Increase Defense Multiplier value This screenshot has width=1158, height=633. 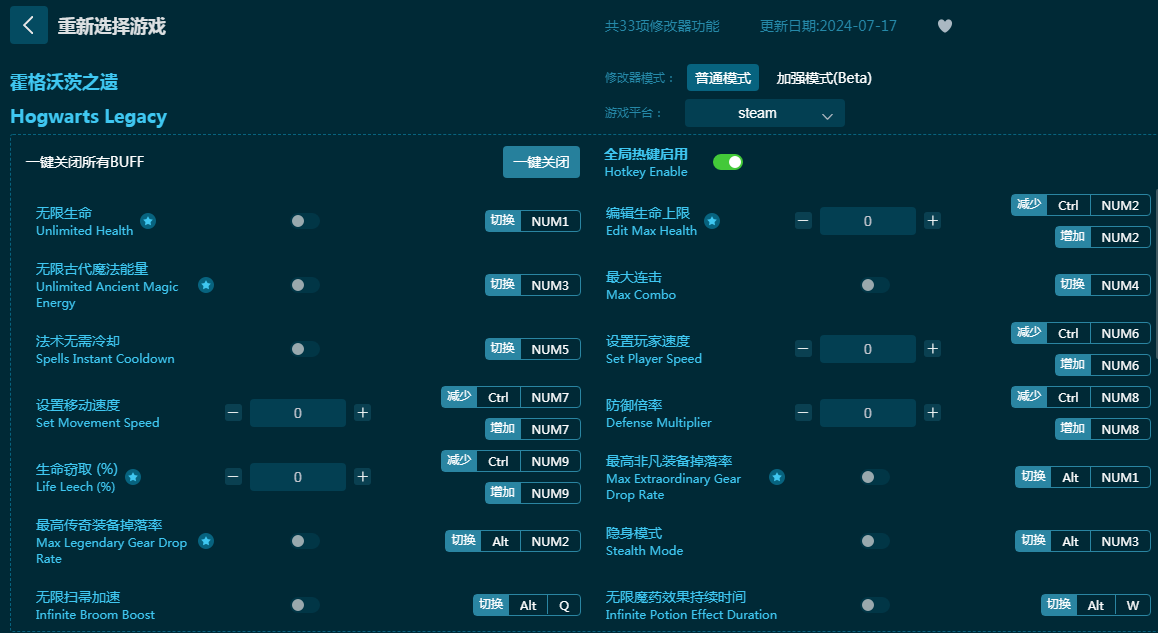933,413
